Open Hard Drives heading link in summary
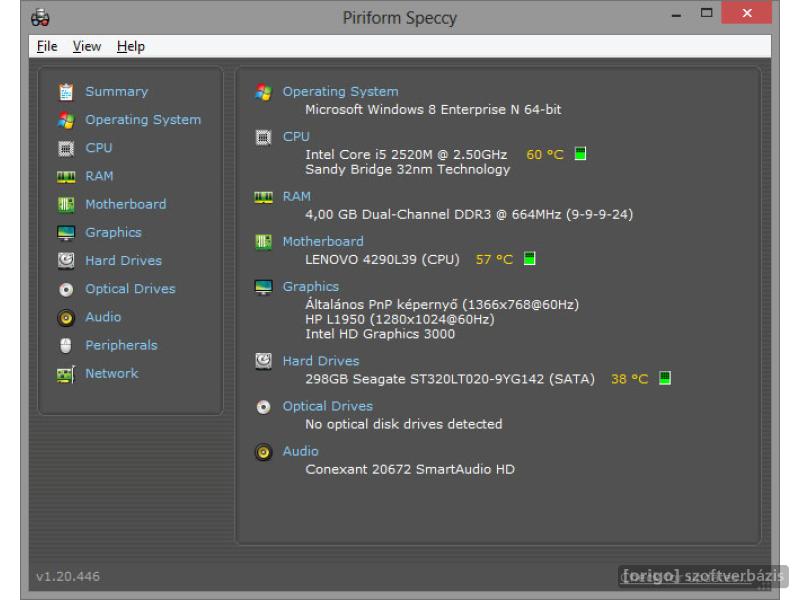Screen dimensions: 800x600 click(320, 361)
